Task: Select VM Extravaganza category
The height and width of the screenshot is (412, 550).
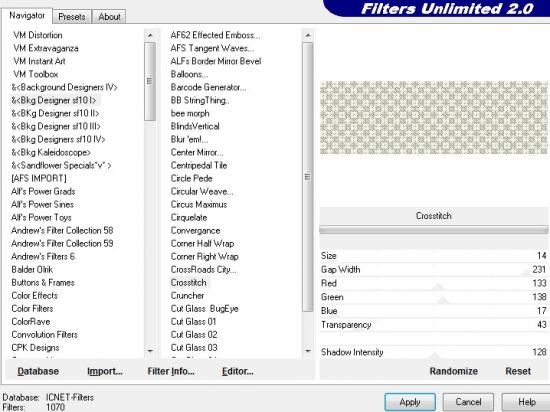Action: [46, 48]
